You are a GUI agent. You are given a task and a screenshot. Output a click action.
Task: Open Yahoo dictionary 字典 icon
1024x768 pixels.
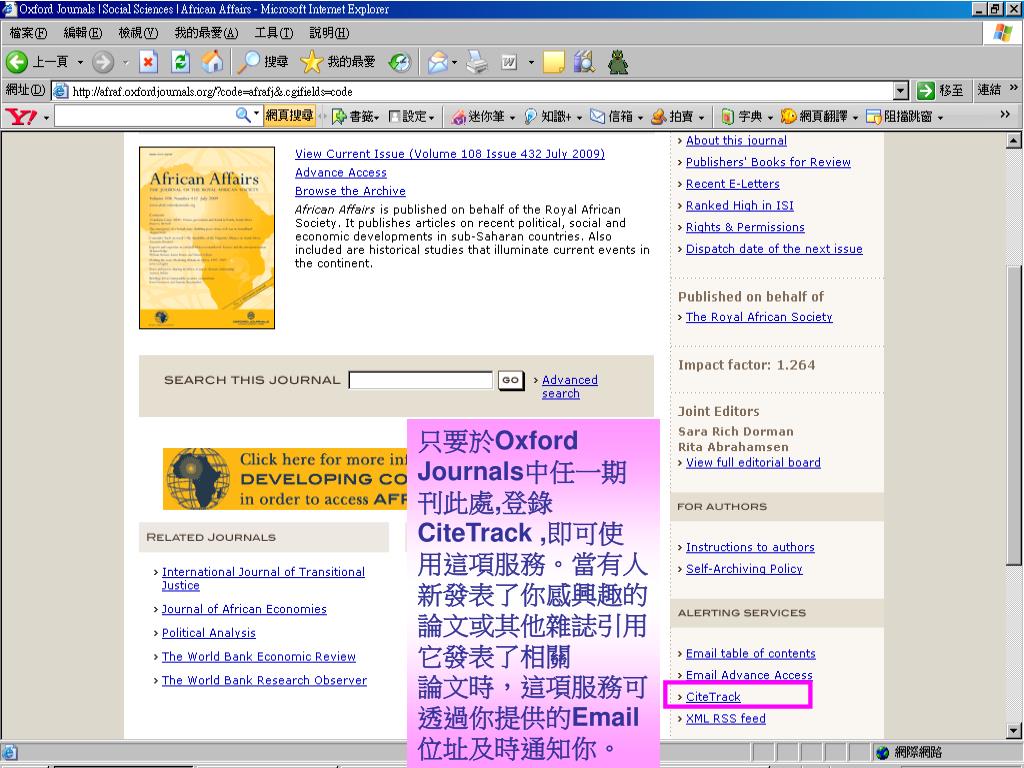[x=728, y=116]
